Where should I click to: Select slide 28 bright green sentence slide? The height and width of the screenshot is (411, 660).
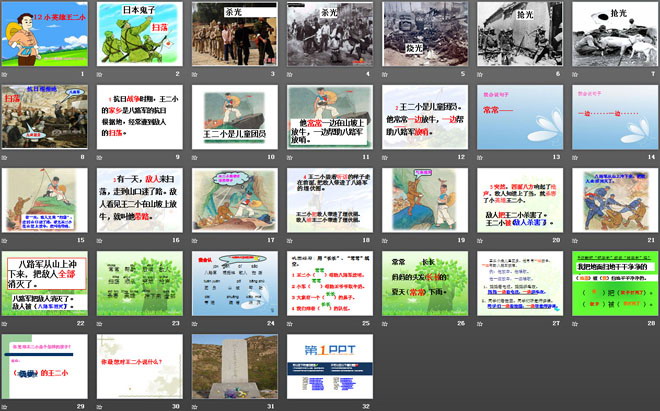point(615,283)
